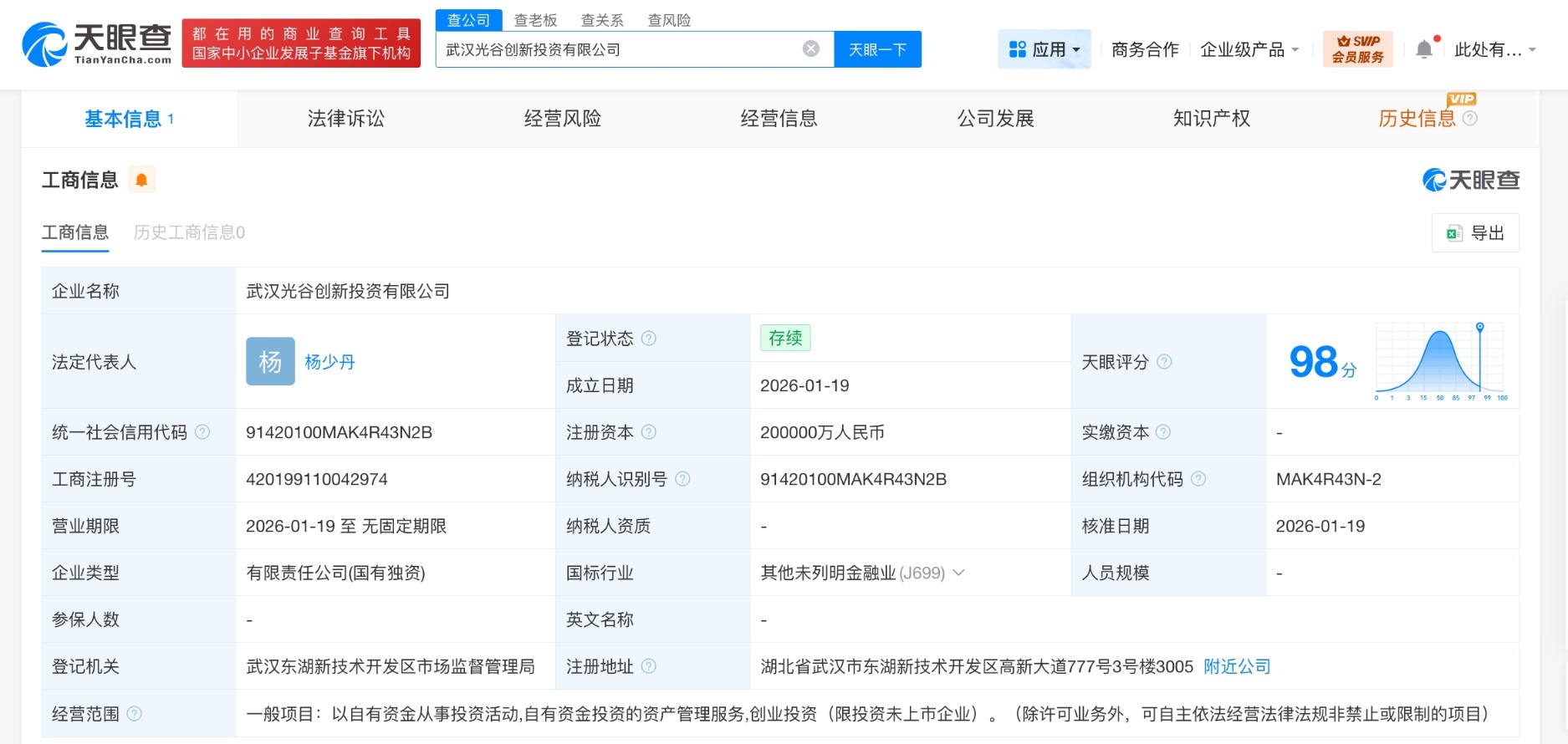Click help icon beside 统一社会信用代码
Image resolution: width=1568 pixels, height=744 pixels.
tap(202, 432)
